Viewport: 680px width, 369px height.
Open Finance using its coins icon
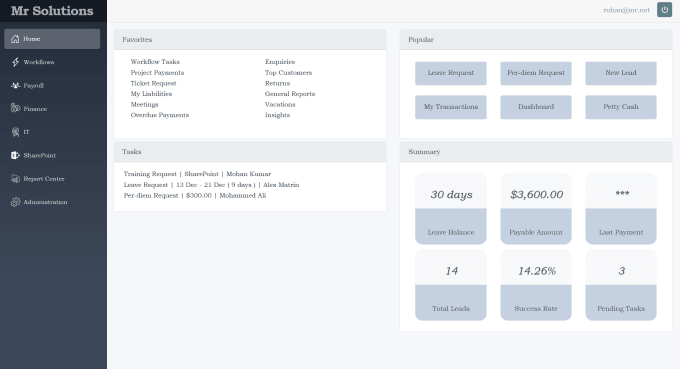point(15,108)
